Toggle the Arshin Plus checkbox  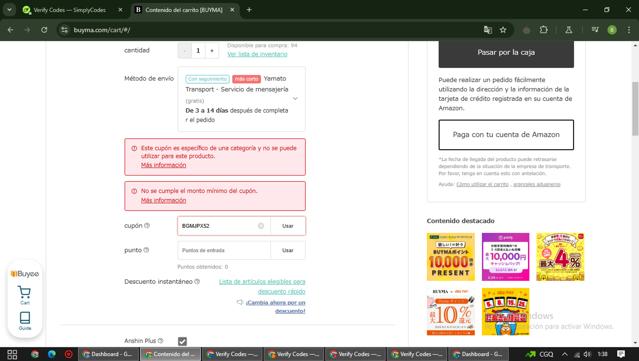(182, 341)
